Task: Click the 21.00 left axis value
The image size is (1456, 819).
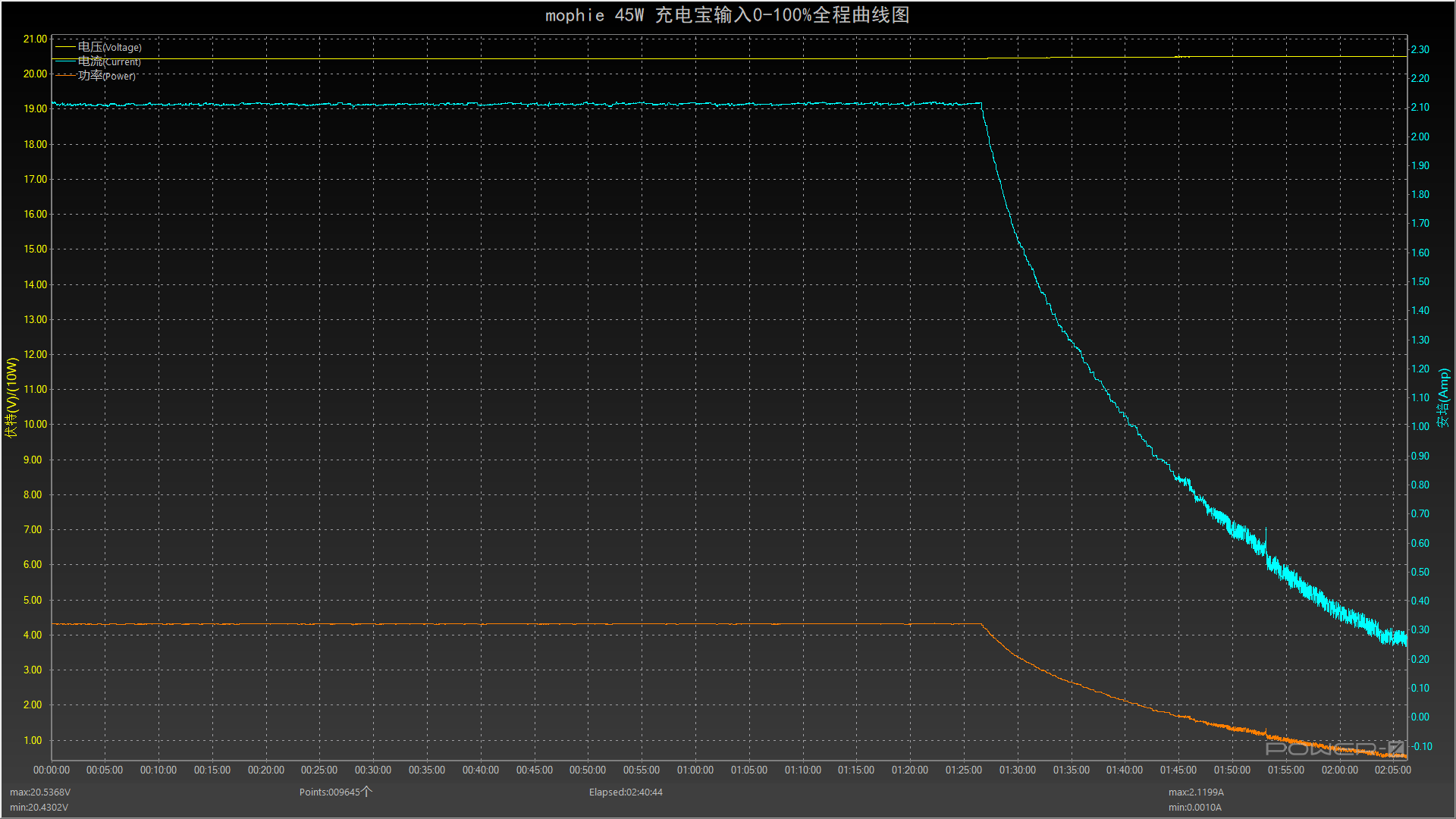Action: pyautogui.click(x=35, y=39)
